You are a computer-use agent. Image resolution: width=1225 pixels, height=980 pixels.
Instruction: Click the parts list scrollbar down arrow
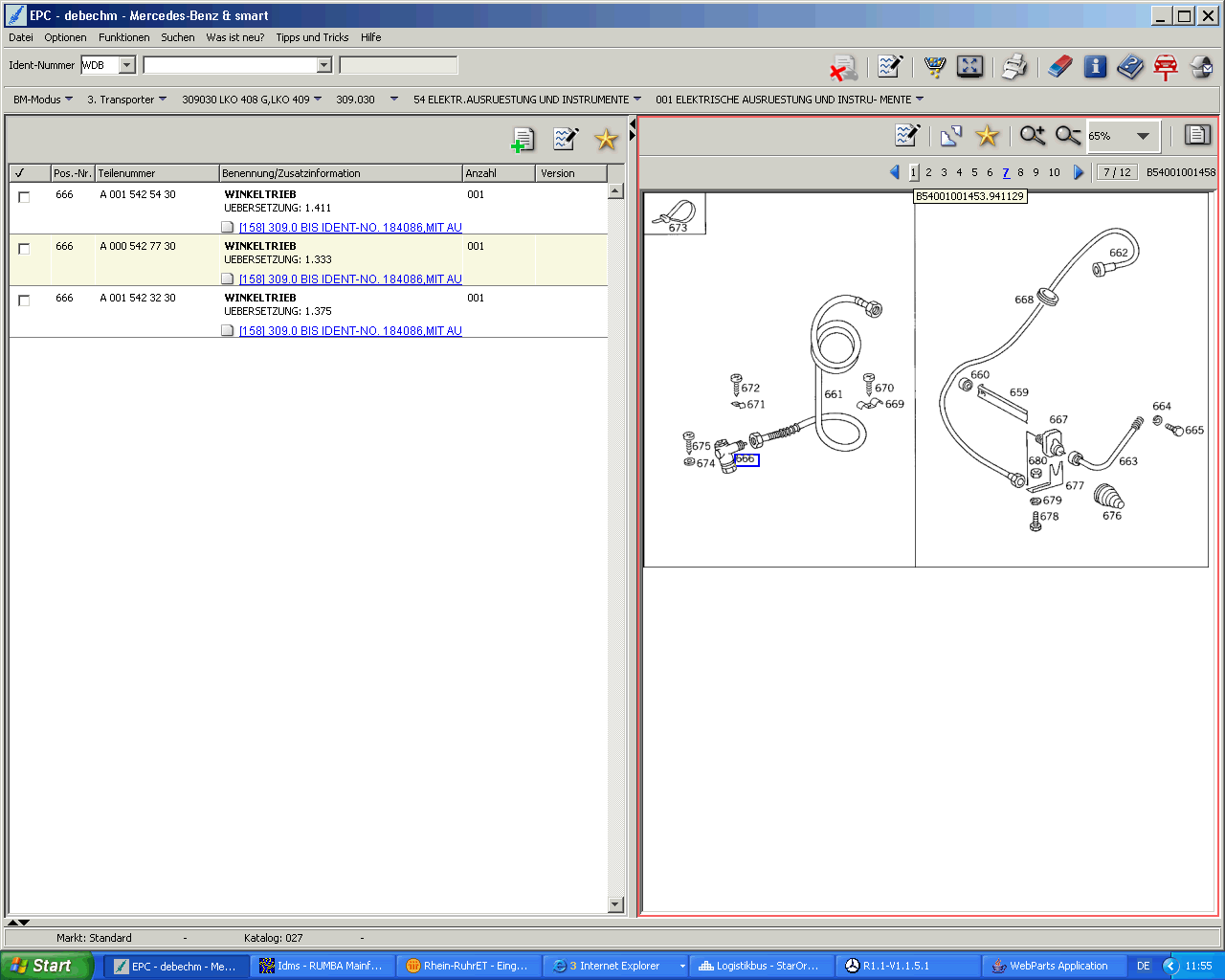click(x=615, y=904)
